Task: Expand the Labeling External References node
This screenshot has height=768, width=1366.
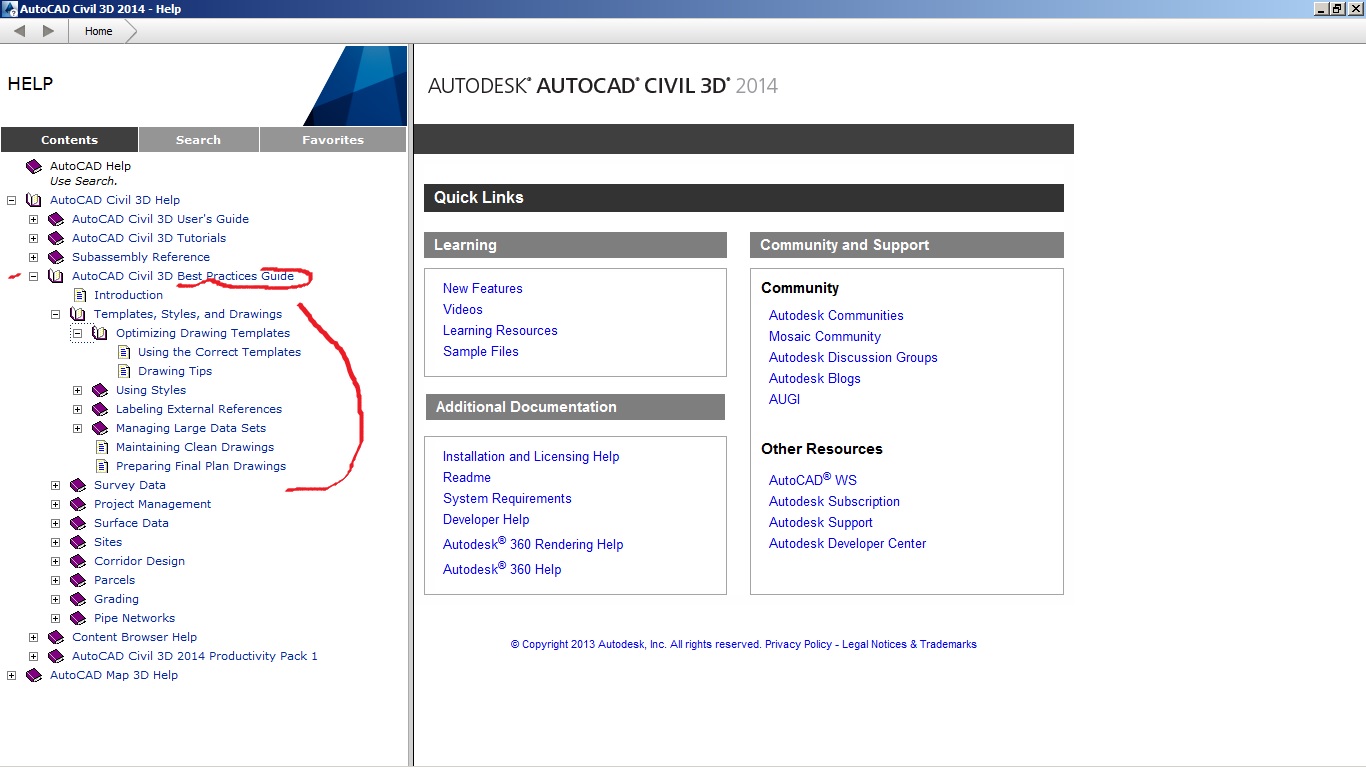Action: 78,409
